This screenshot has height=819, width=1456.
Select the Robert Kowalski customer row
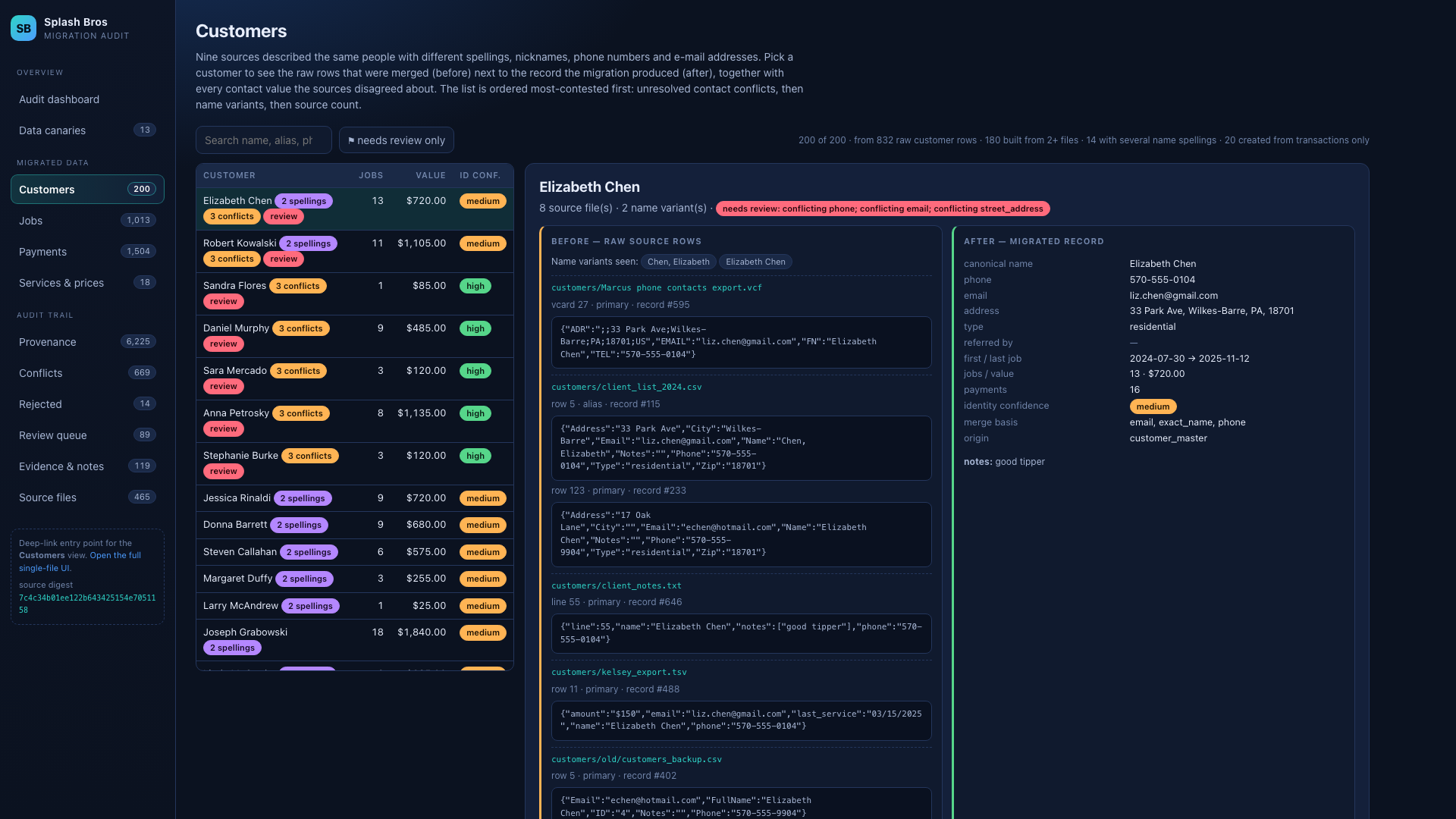tap(354, 251)
